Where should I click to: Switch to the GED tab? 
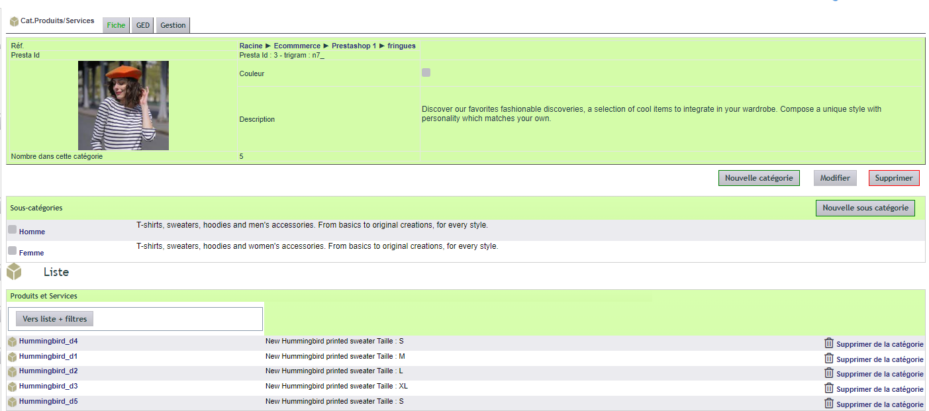point(143,25)
